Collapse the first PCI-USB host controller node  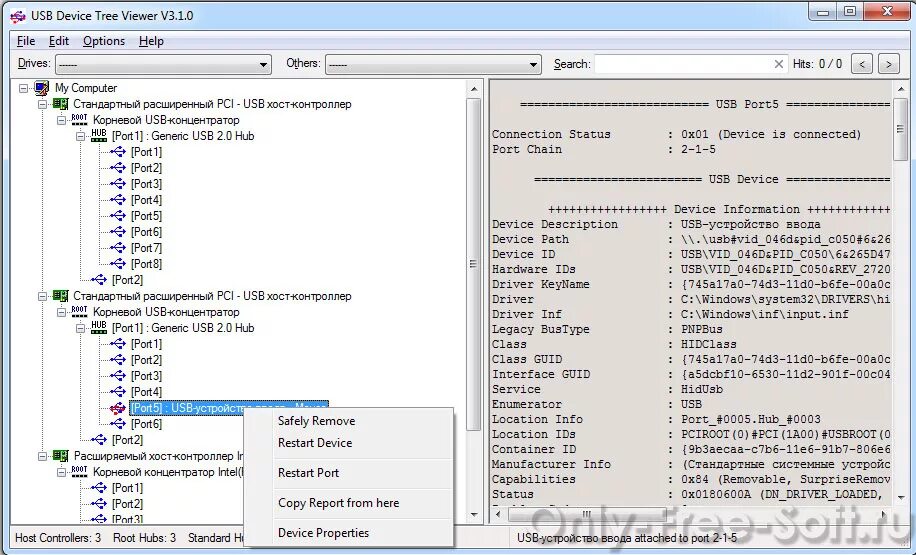42,104
